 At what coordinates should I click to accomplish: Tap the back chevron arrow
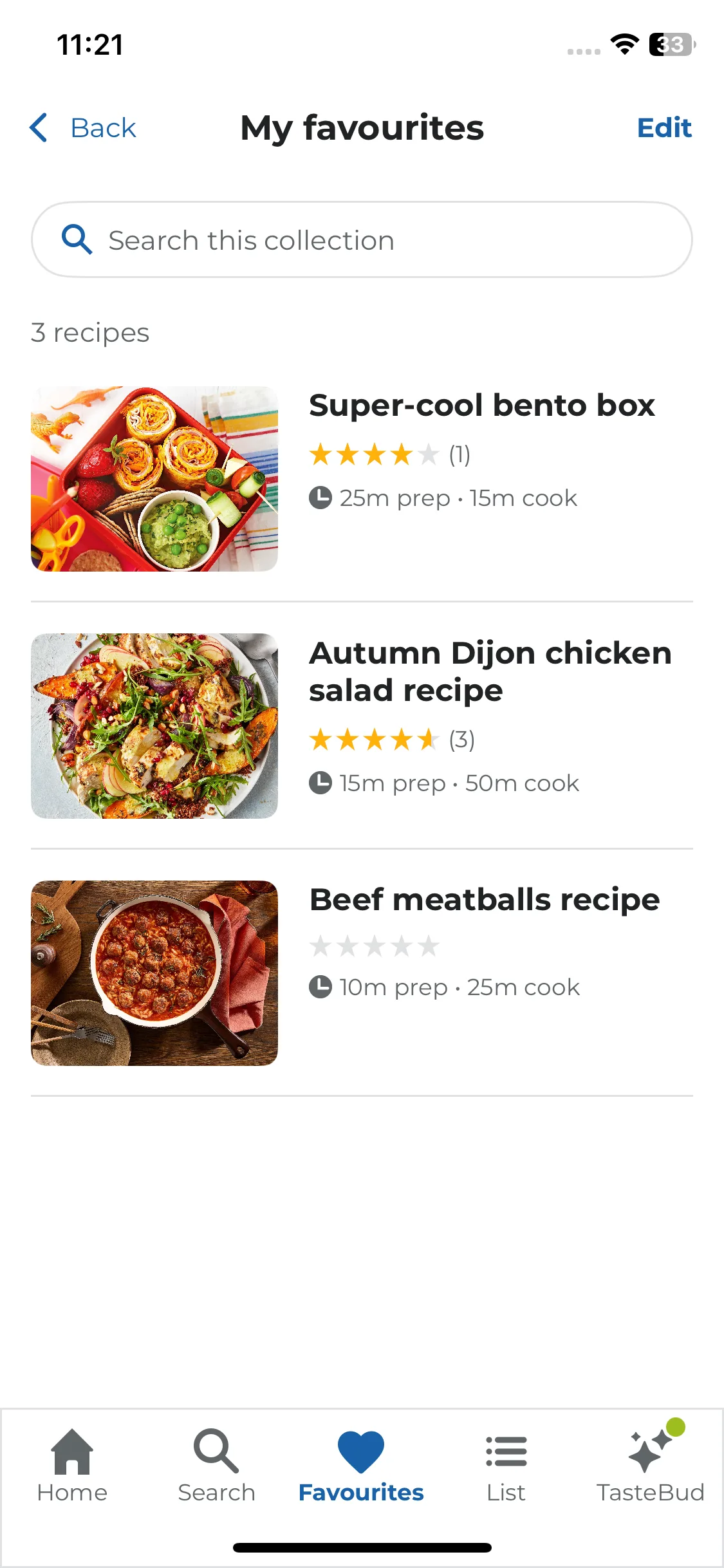tap(39, 127)
